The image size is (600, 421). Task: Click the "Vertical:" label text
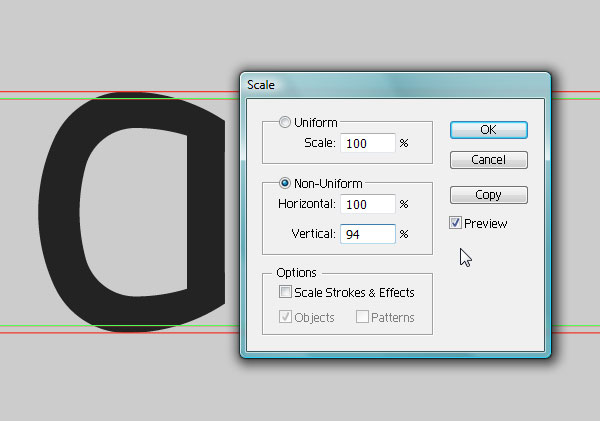313,233
